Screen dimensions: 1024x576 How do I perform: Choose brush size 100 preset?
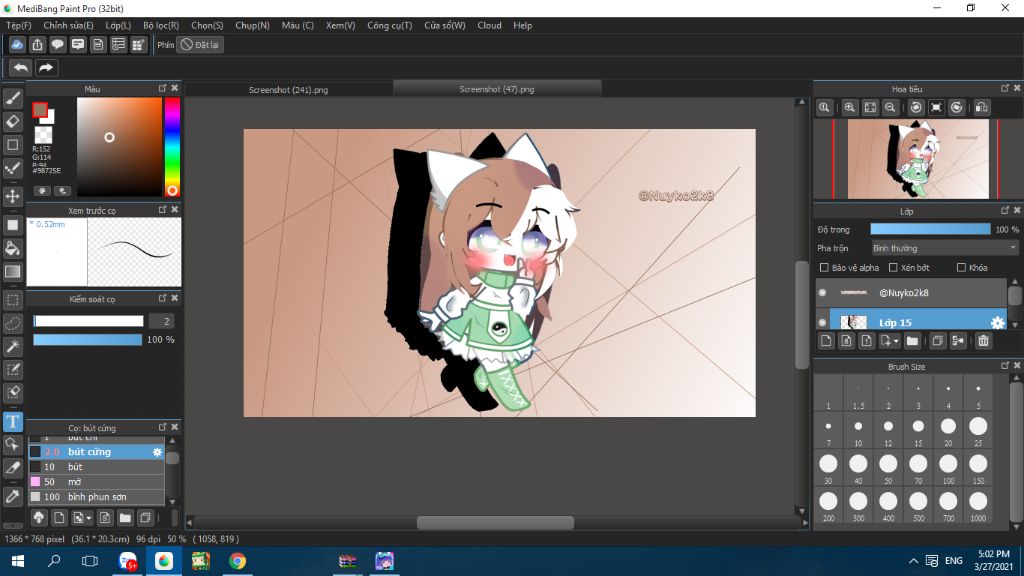948,468
